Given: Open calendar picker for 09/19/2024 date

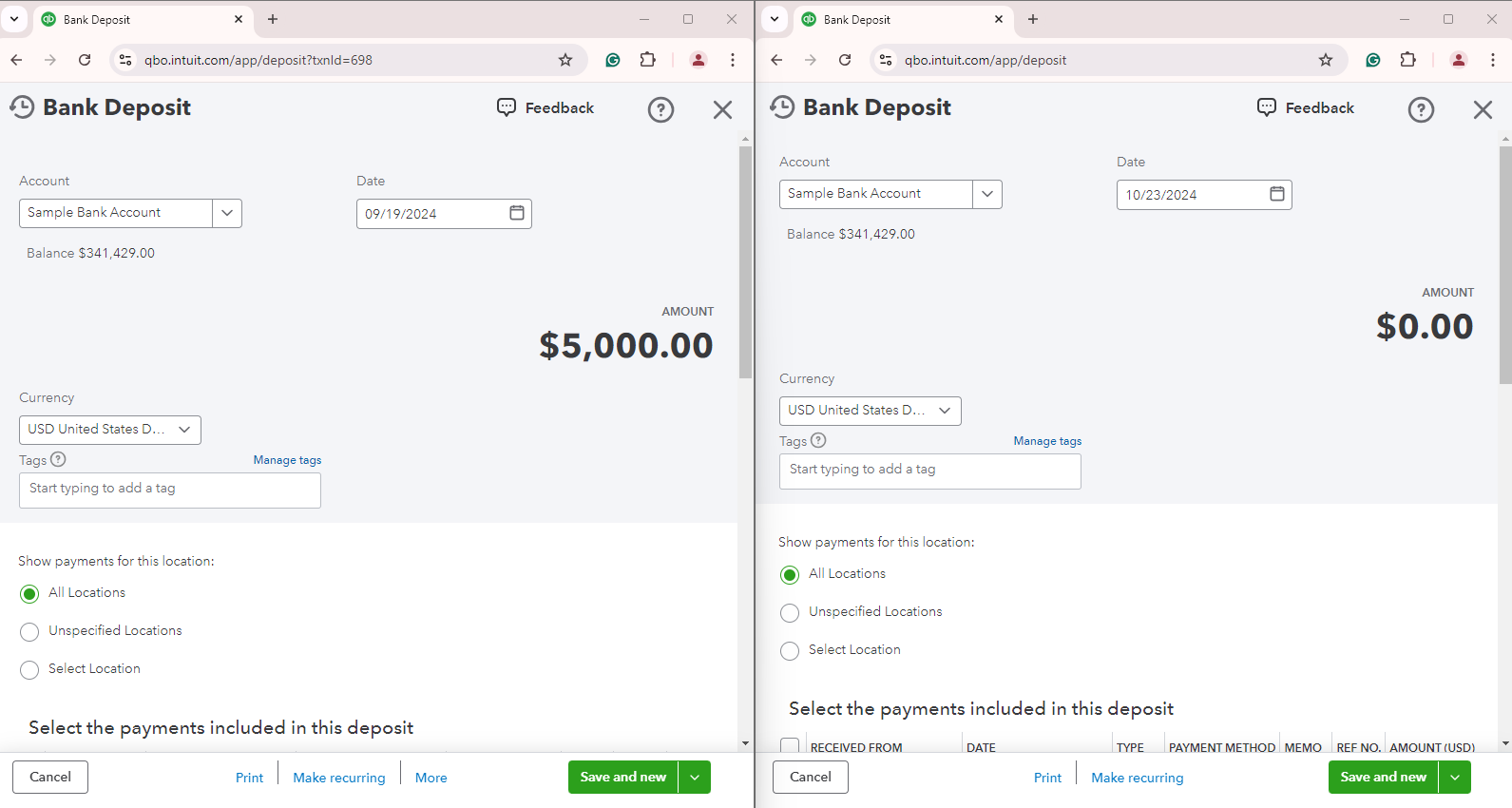Looking at the screenshot, I should (516, 213).
